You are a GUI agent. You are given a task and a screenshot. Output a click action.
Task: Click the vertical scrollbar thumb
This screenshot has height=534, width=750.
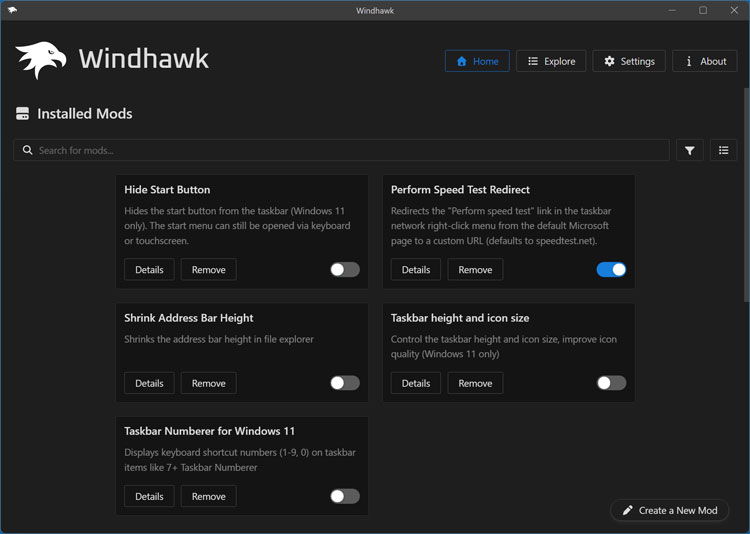[747, 195]
